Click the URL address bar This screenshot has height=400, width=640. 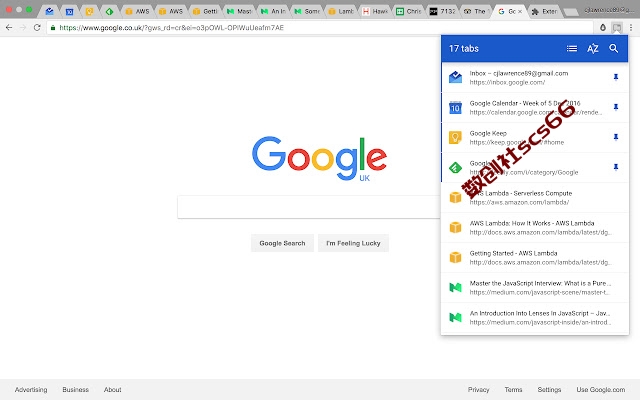(x=318, y=28)
